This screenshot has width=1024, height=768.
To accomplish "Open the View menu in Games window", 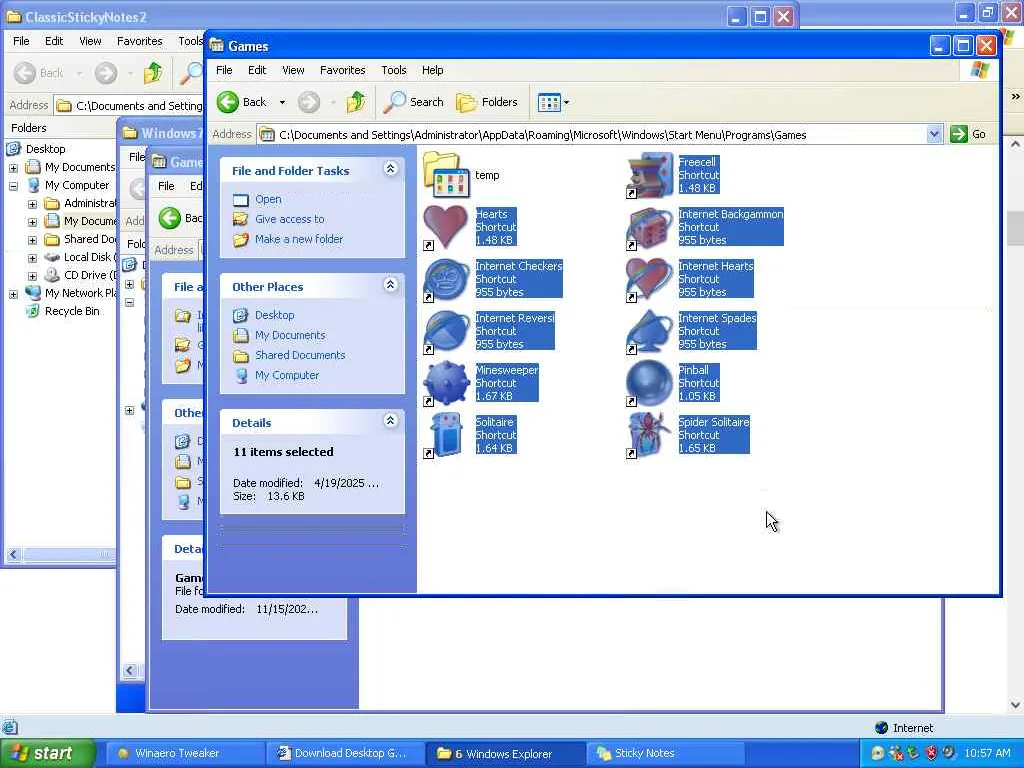I will 293,70.
